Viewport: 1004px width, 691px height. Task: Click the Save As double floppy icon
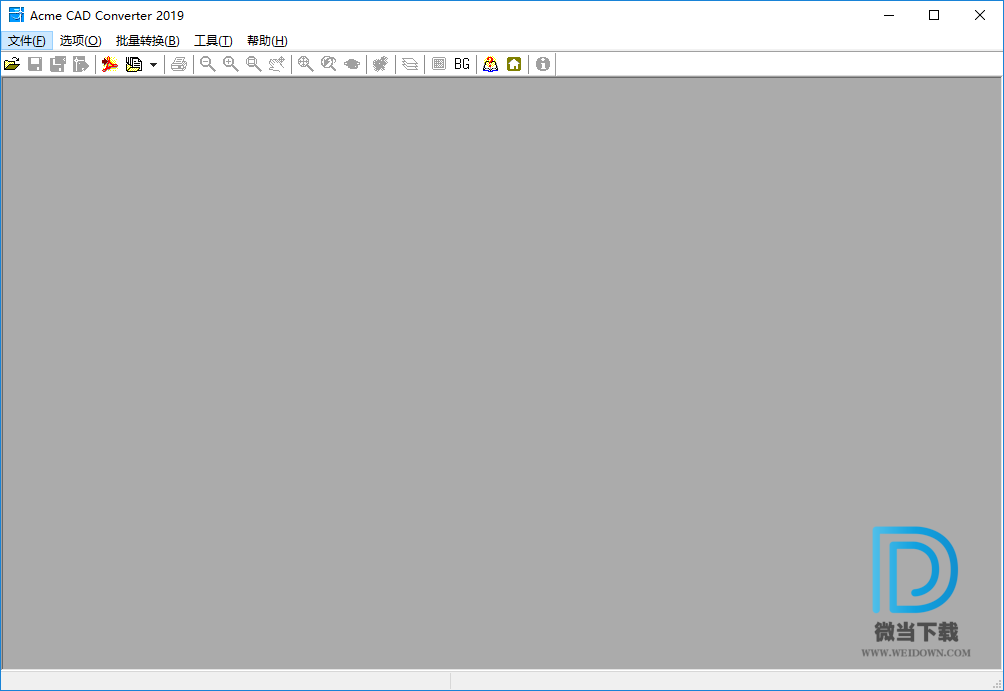[58, 64]
